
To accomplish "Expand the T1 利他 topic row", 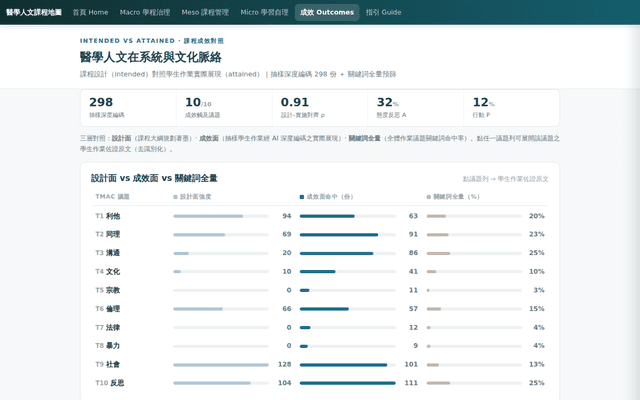I will [320, 216].
